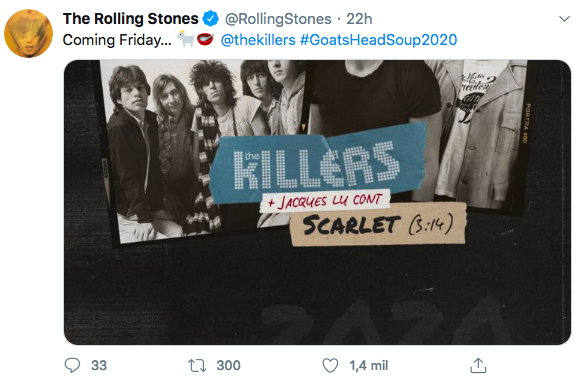Click the Scarlet (3:14) label in image
This screenshot has height=381, width=582.
click(x=378, y=224)
